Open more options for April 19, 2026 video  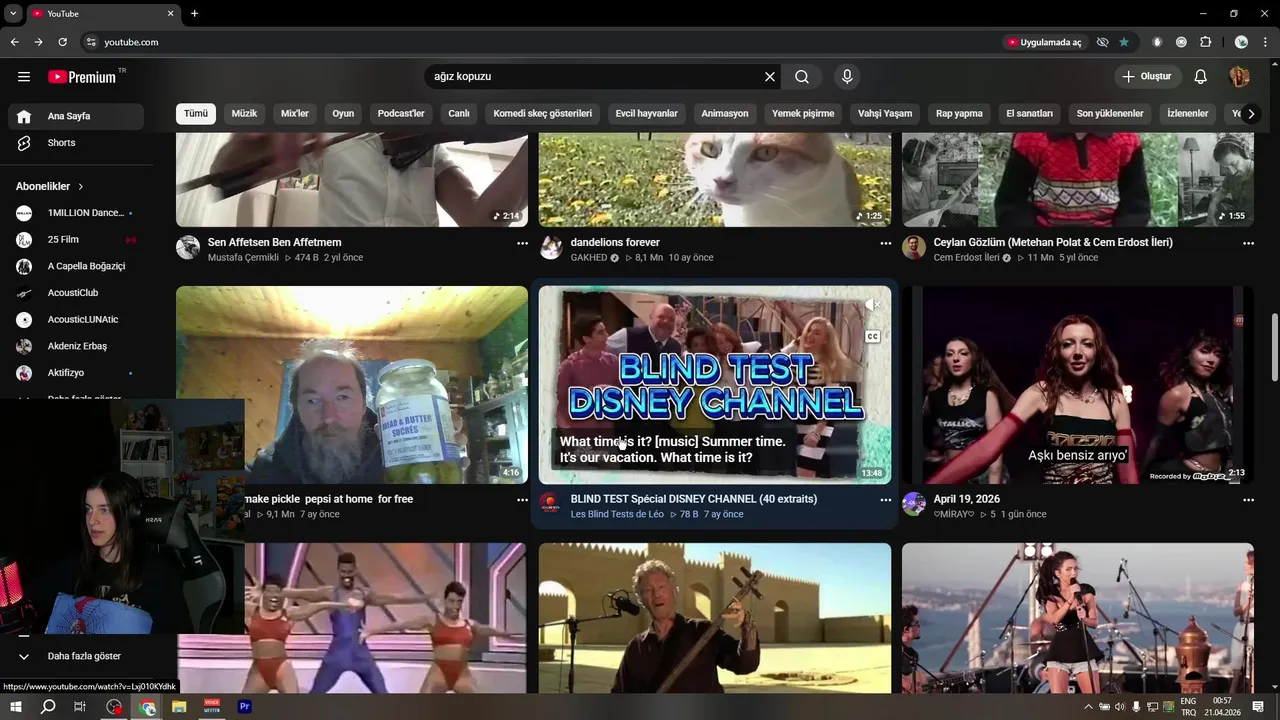click(1248, 500)
